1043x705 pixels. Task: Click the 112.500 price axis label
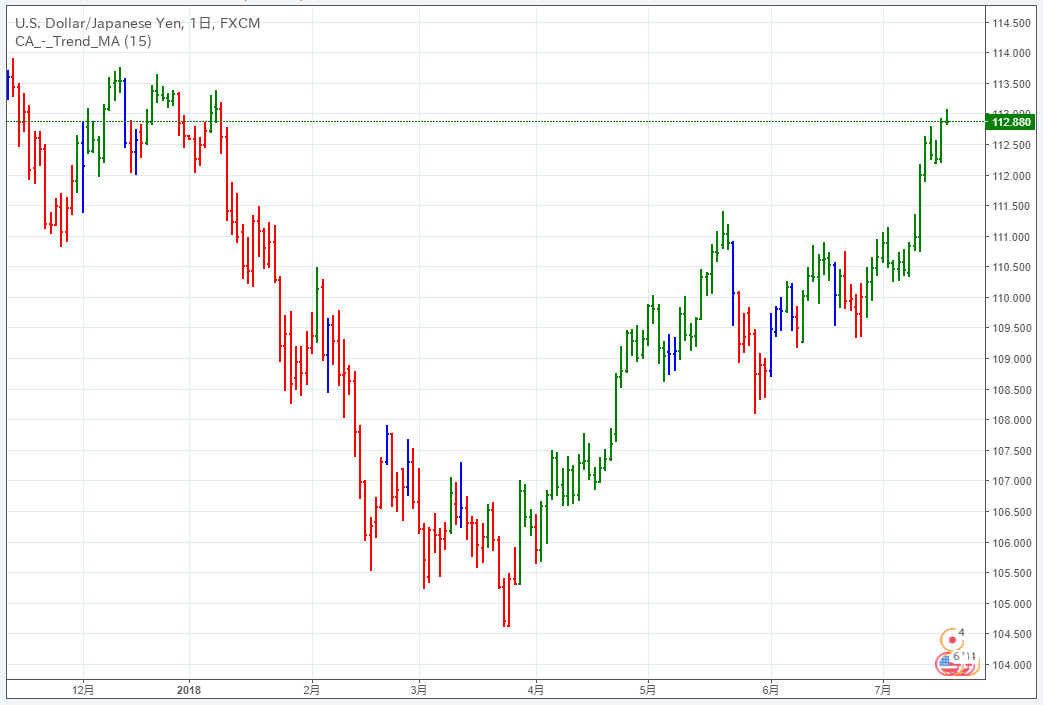[1011, 145]
